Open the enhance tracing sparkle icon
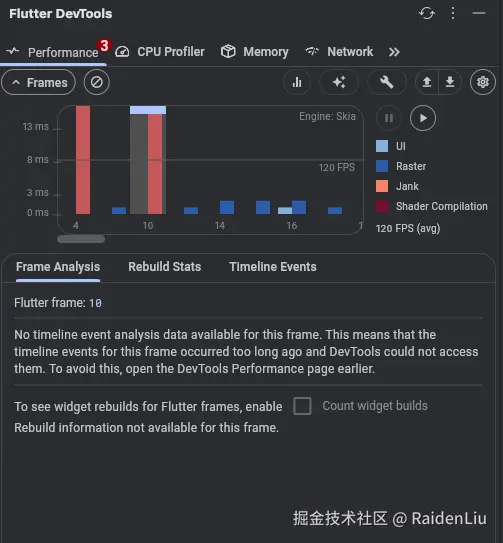This screenshot has height=543, width=503. (339, 82)
